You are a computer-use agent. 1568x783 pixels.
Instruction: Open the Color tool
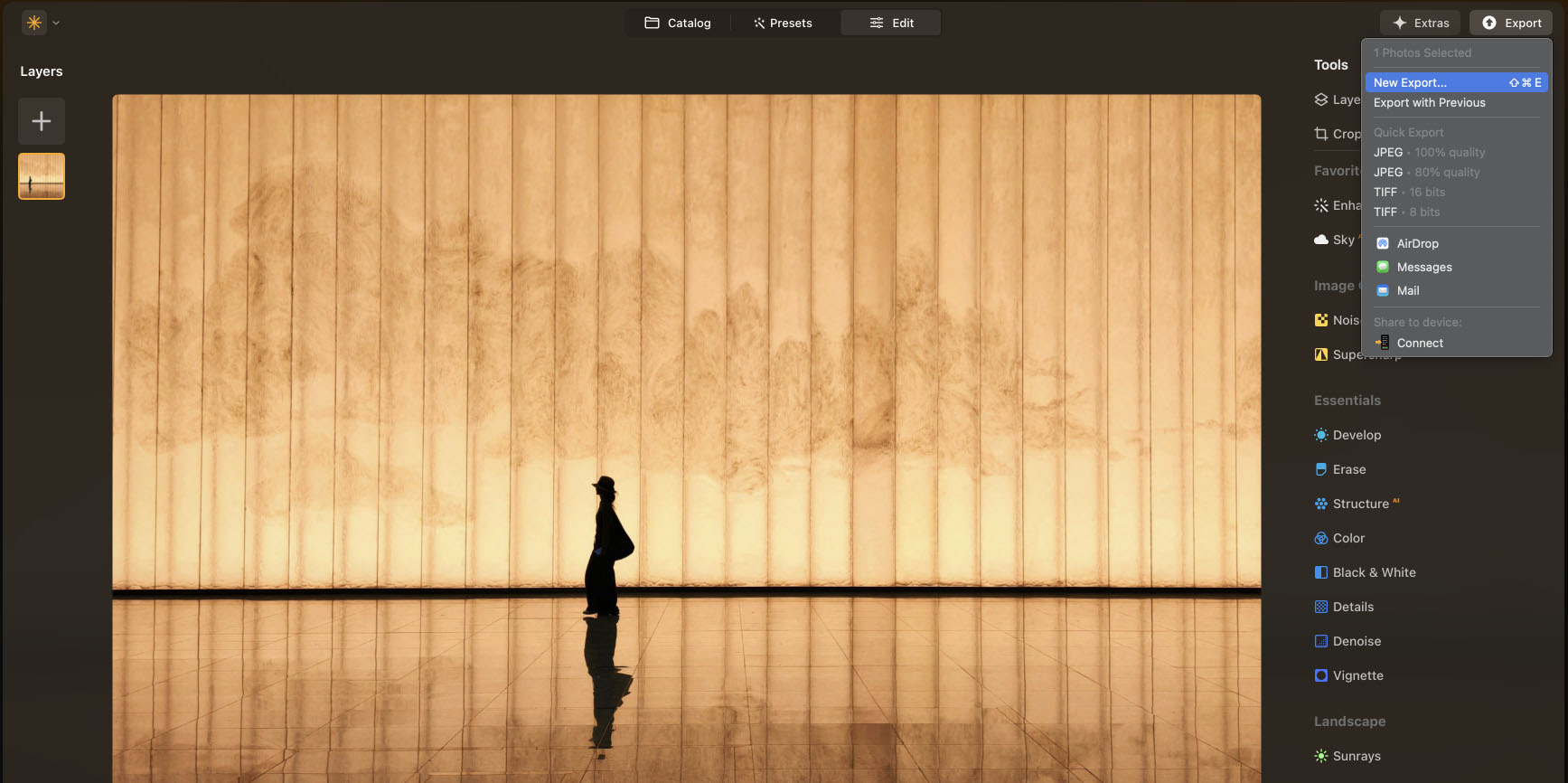(1347, 538)
